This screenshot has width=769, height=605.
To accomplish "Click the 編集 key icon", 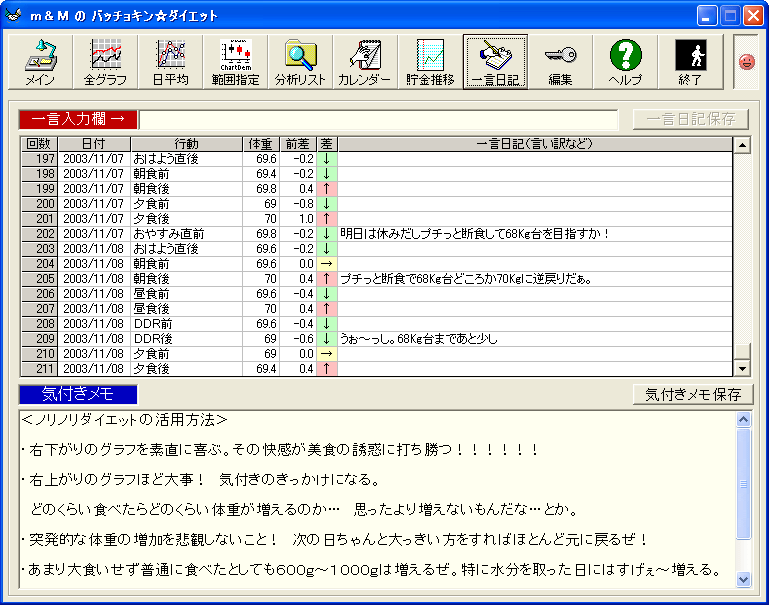I will pos(560,62).
